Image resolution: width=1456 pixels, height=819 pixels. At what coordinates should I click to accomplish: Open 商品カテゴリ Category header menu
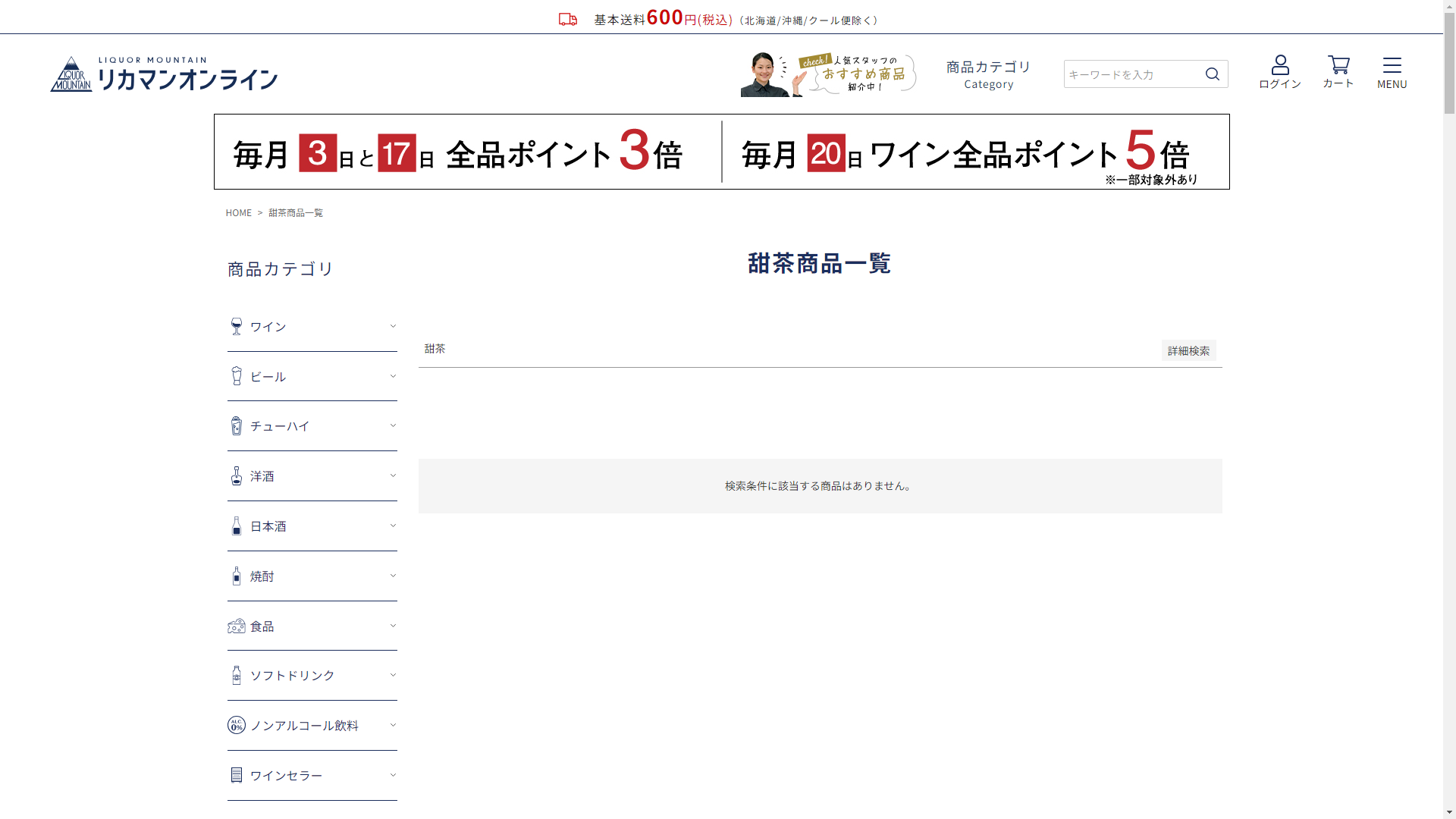988,74
